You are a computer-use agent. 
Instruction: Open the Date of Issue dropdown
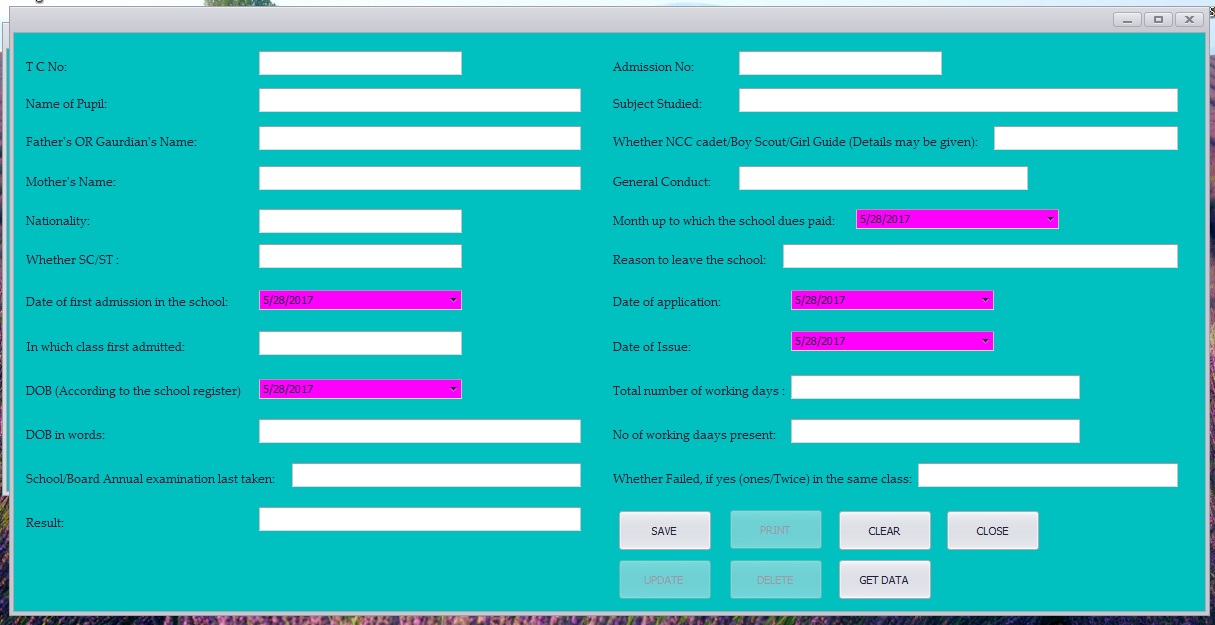985,341
